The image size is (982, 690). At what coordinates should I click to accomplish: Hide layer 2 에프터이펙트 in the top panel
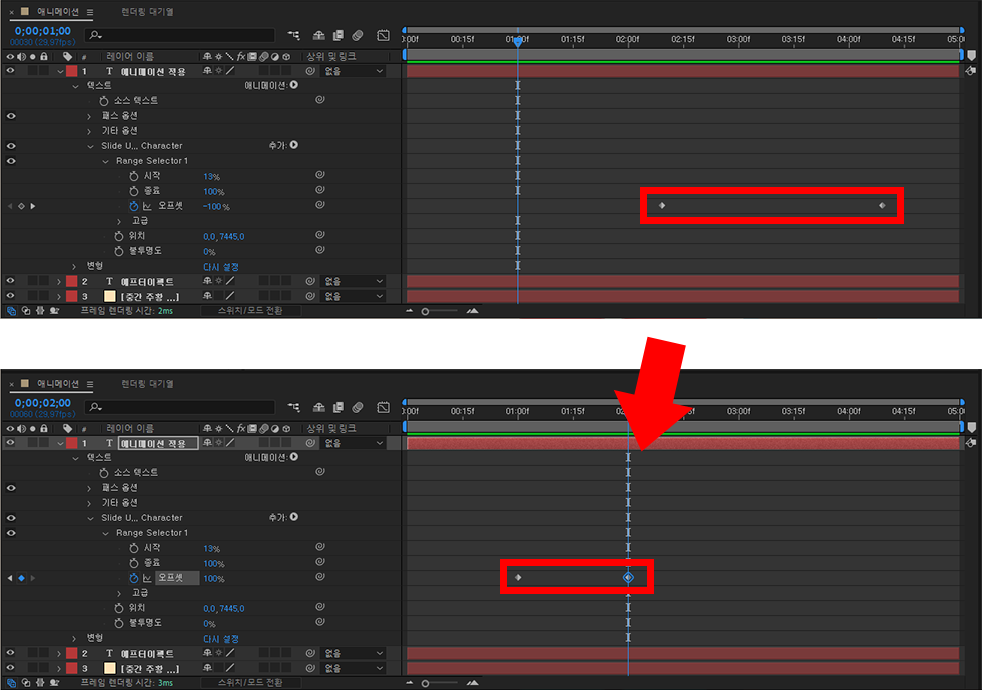coord(11,282)
